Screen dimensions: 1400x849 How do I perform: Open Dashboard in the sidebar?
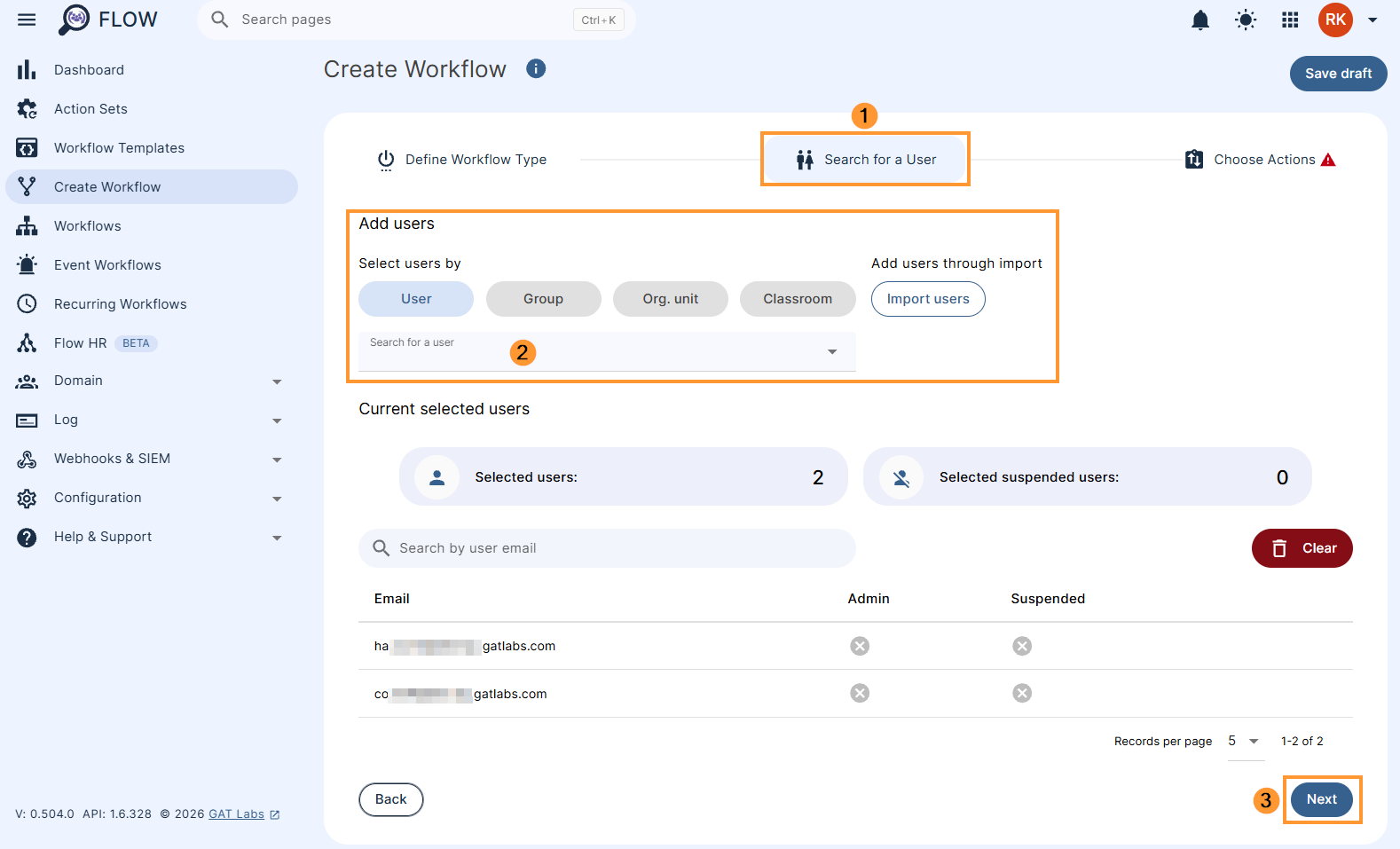(x=152, y=69)
